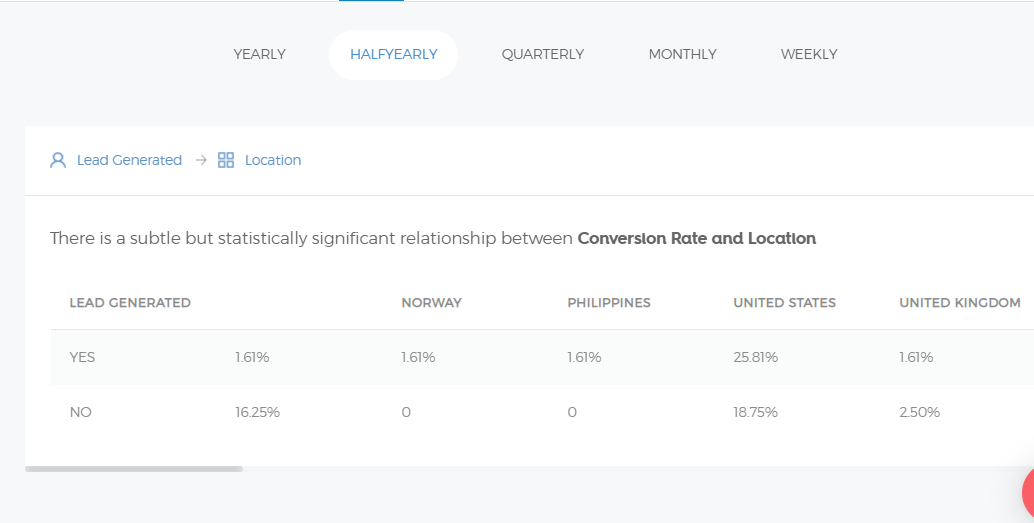Open the Lead Generated breadcrumb link
The image size is (1034, 523).
[129, 160]
